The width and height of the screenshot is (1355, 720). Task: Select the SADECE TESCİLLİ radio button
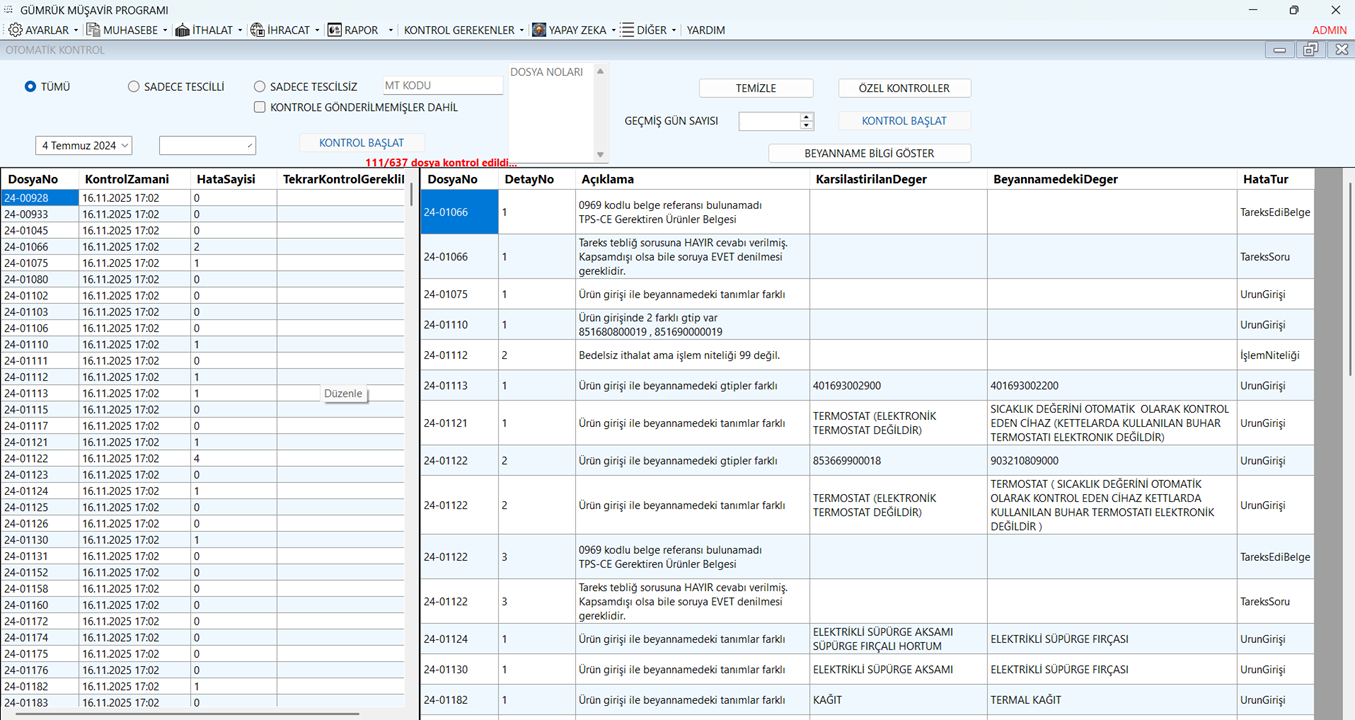coord(134,87)
